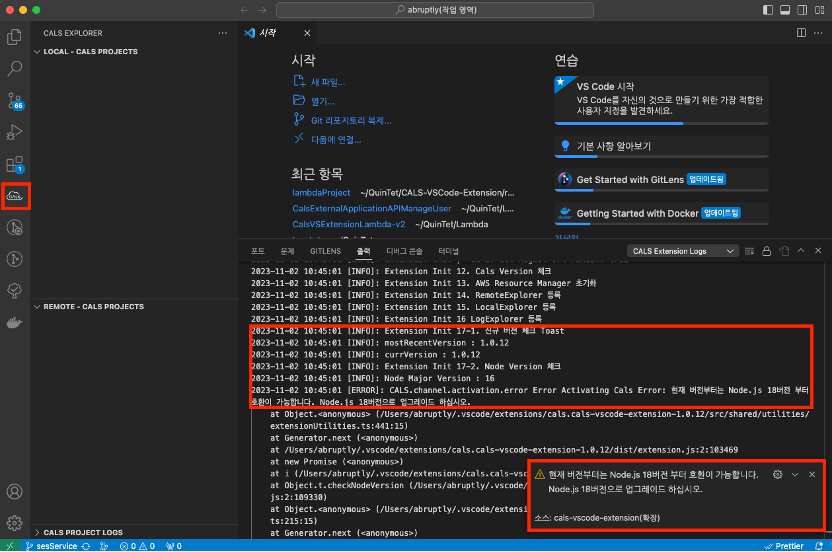This screenshot has height=552, width=832.
Task: Clear the output panel contents
Action: [749, 251]
